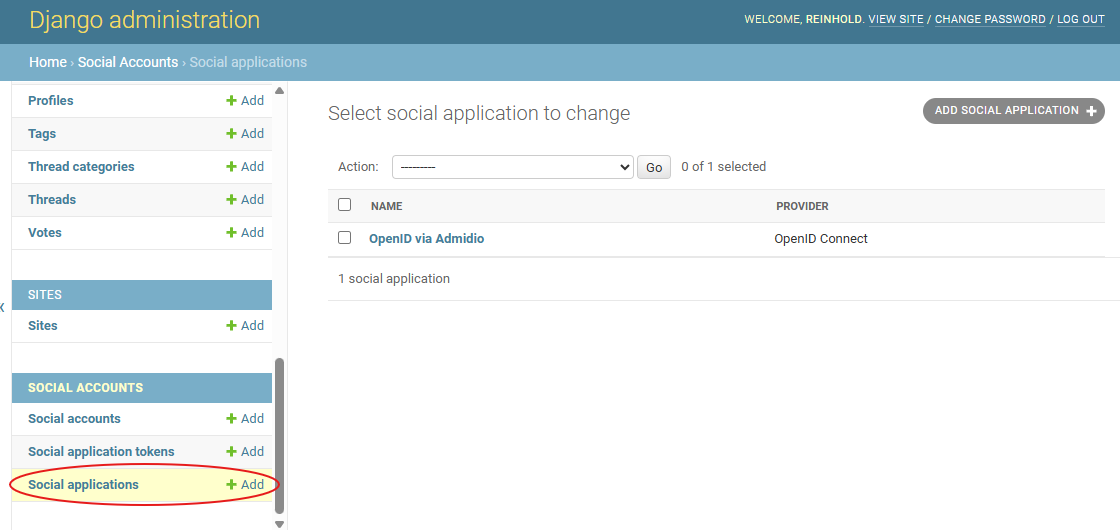Sort the table by the Name column header
Screen dimensions: 1120x530
(x=386, y=206)
